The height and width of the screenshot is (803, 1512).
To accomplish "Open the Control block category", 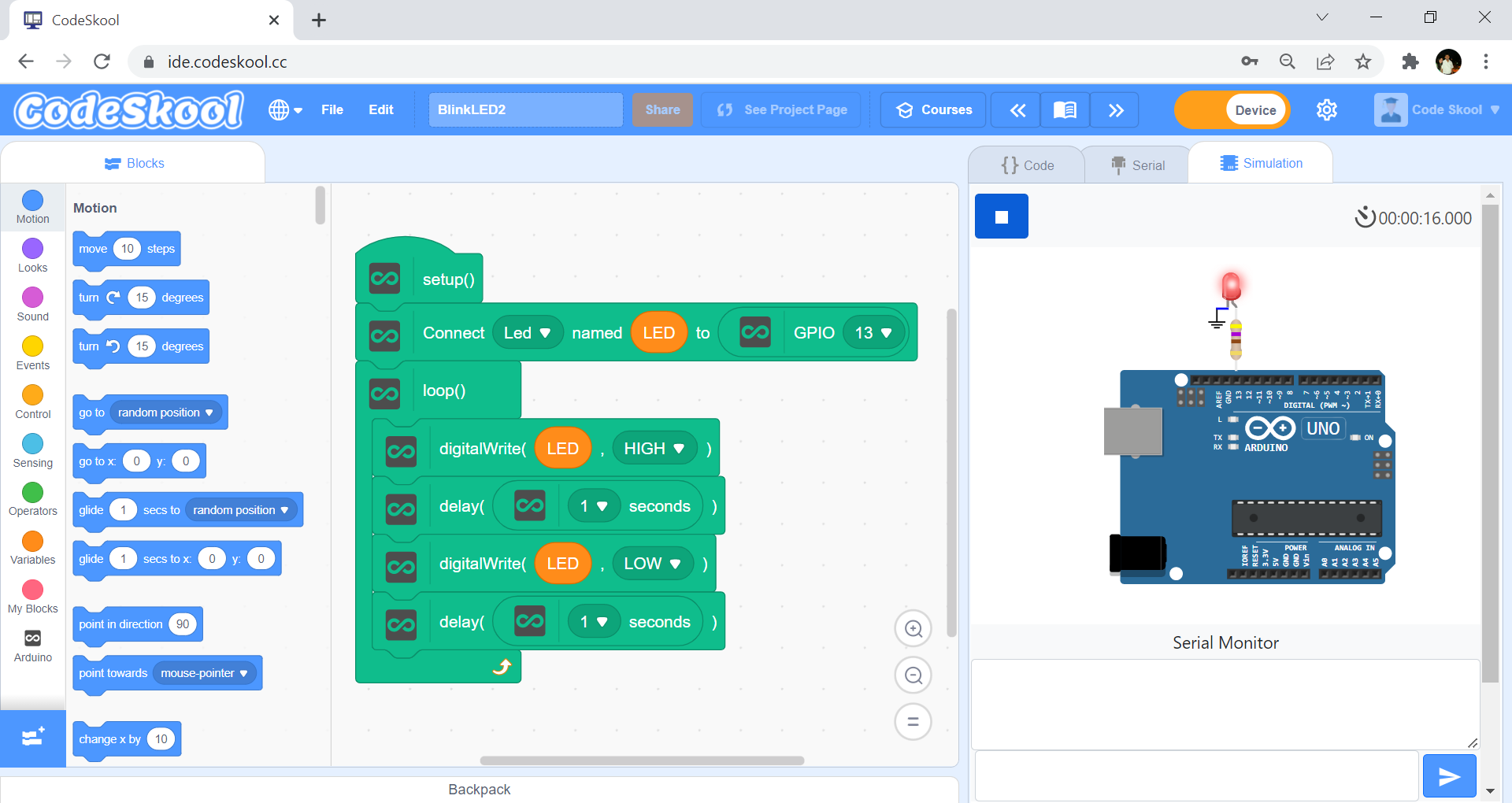I will coord(32,403).
